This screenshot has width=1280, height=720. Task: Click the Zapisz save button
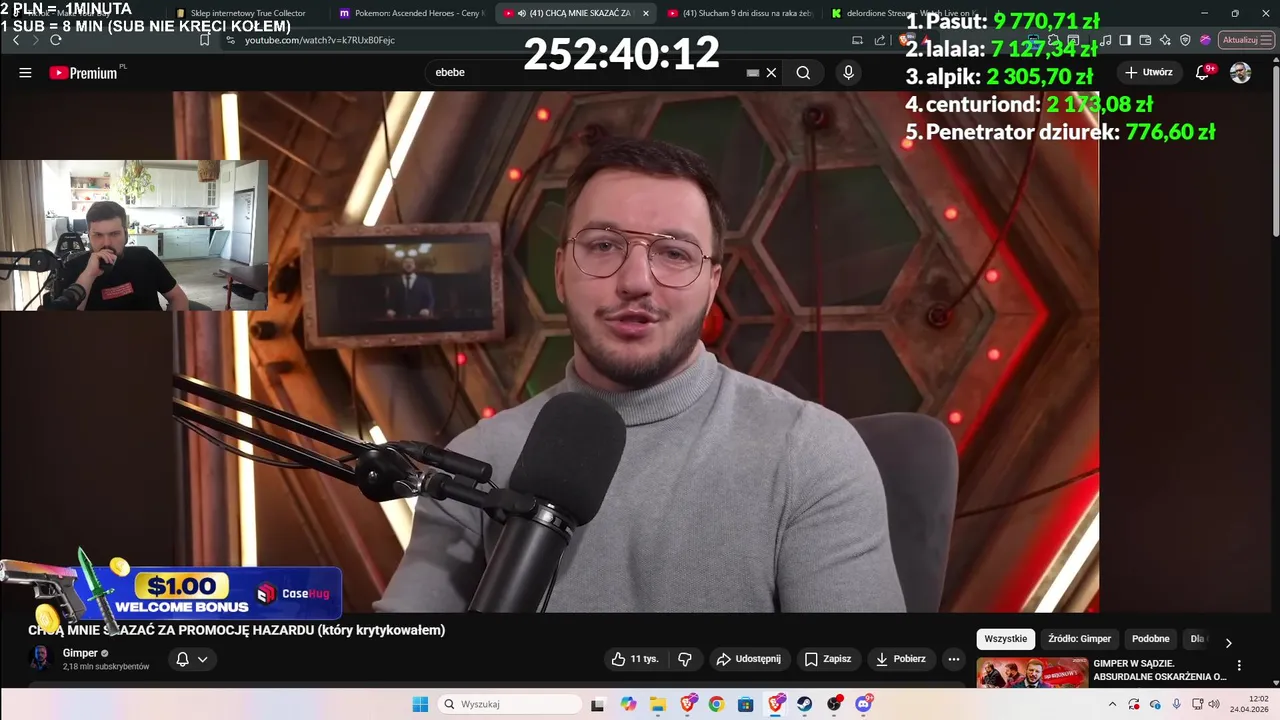pyautogui.click(x=828, y=659)
